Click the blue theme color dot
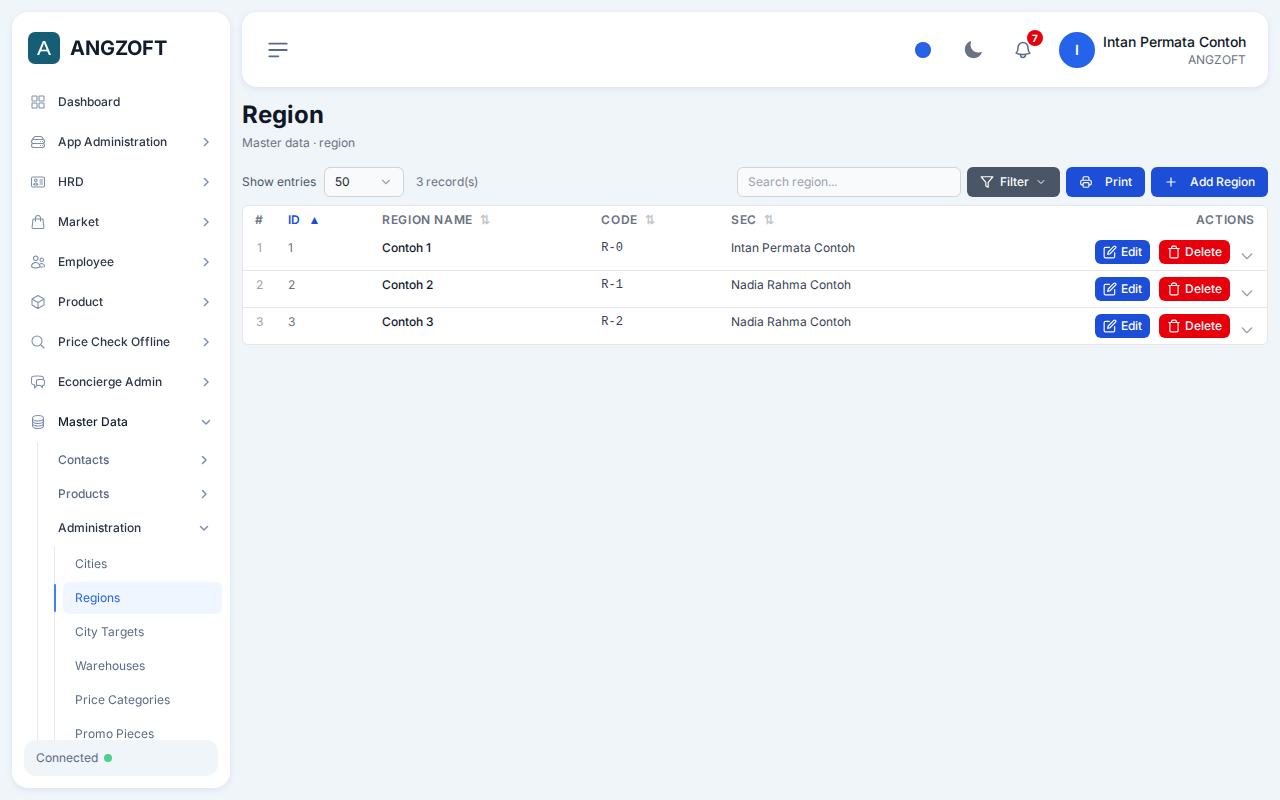Viewport: 1280px width, 800px height. 923,50
